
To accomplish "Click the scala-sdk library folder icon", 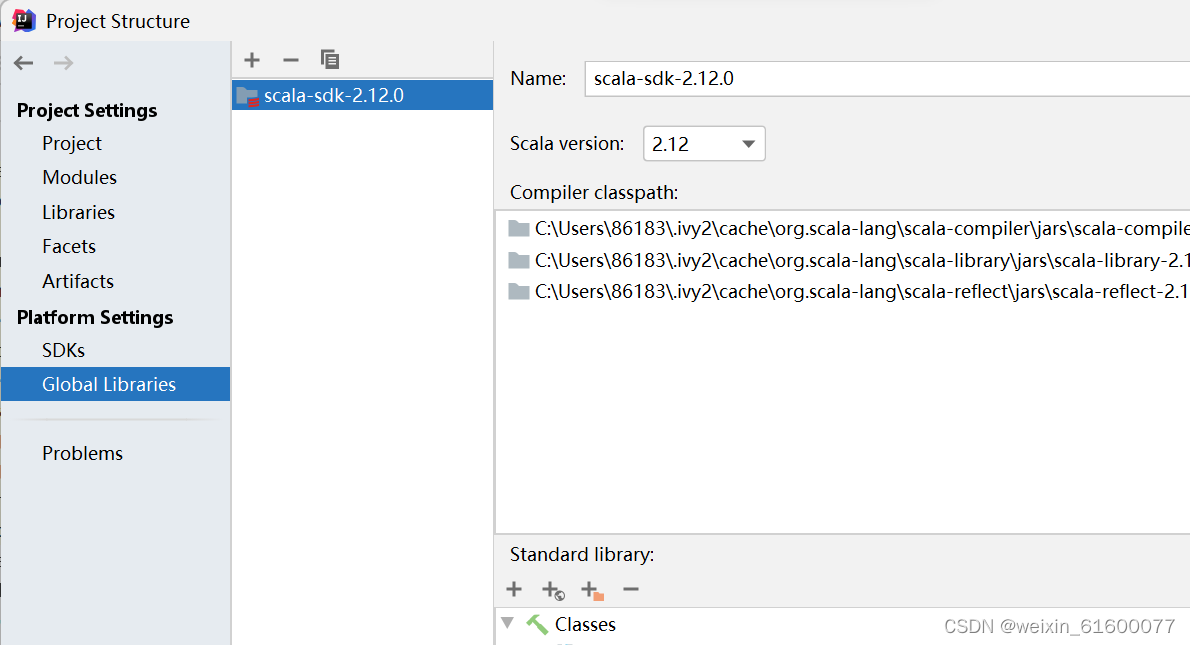I will click(247, 96).
